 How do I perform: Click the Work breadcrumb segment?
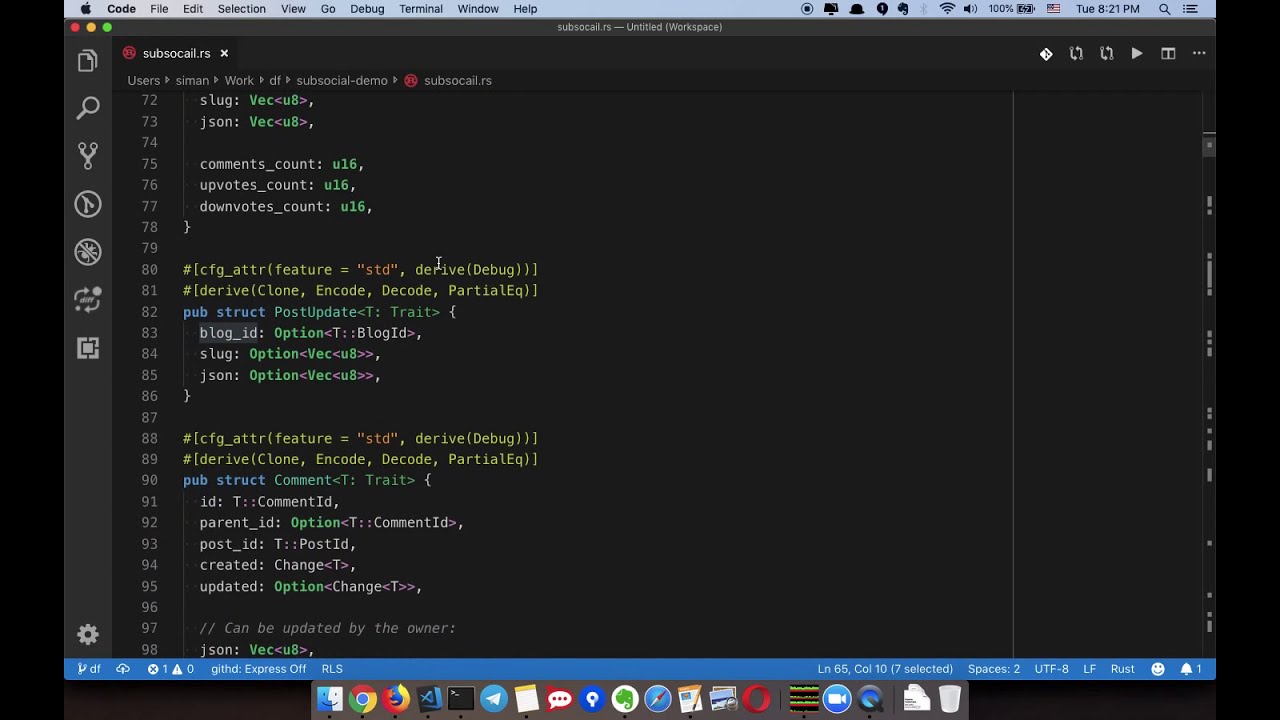(239, 80)
